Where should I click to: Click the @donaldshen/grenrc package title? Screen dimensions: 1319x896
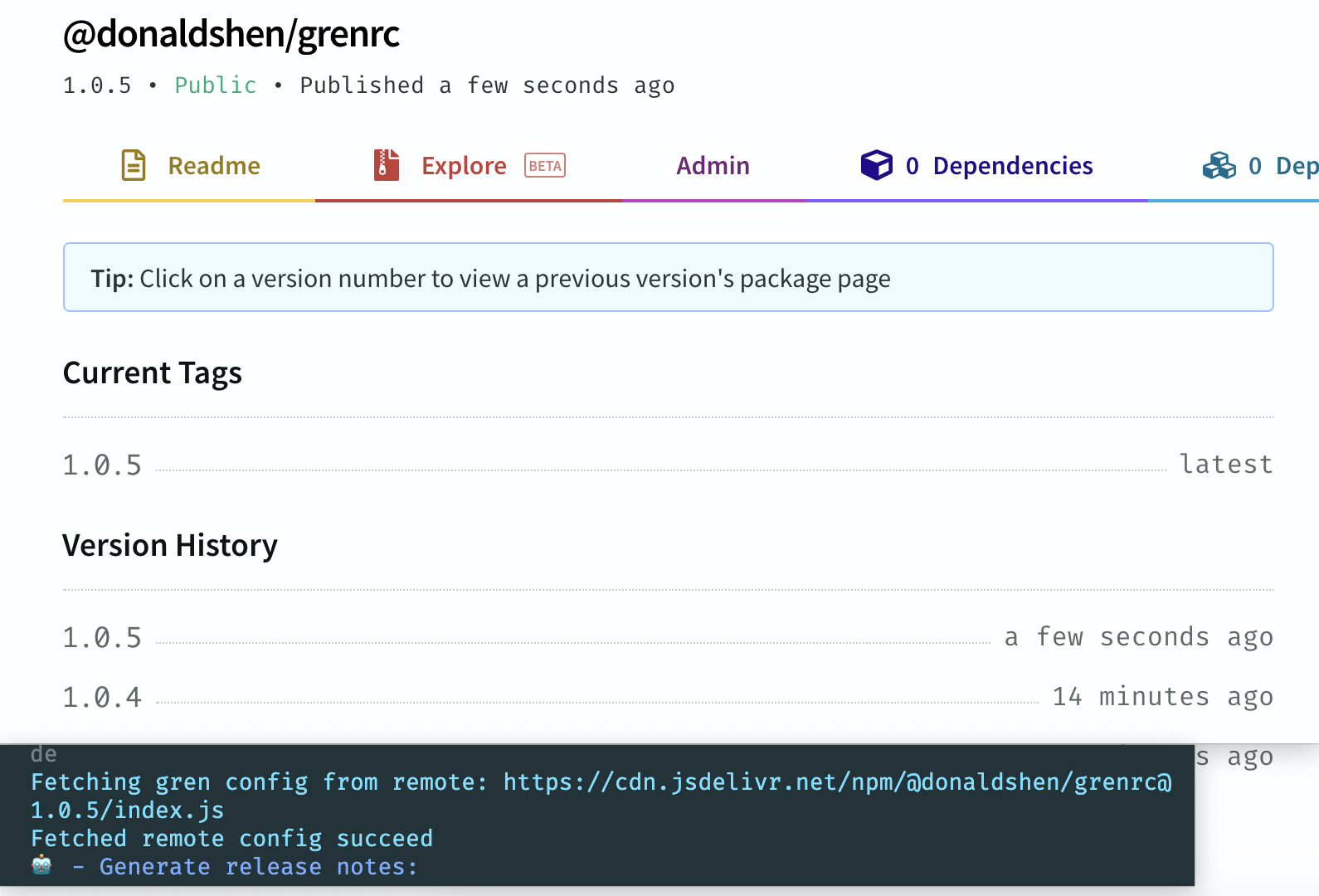(231, 34)
